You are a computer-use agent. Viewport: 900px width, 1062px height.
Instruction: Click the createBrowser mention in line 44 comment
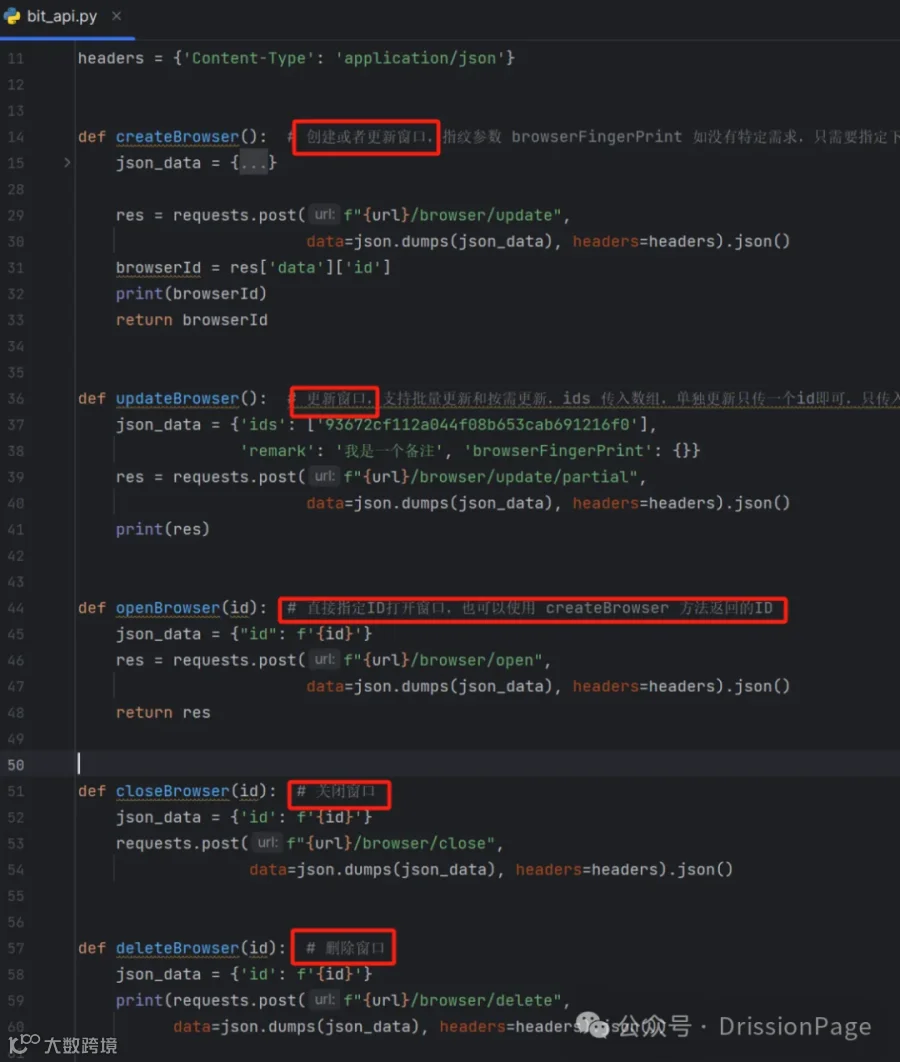point(607,608)
